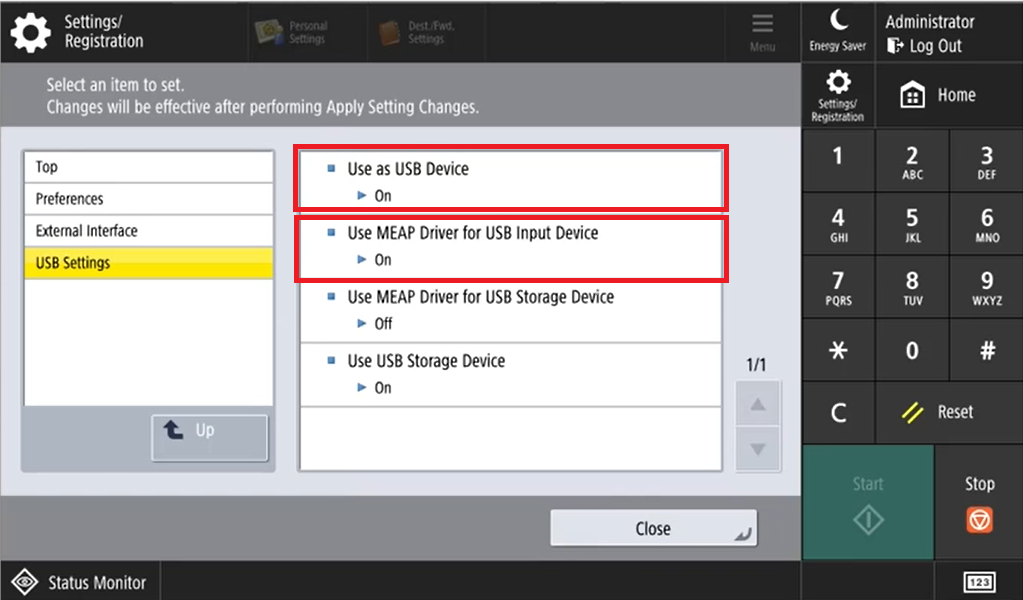Toggle the Use USB Storage Device setting
Viewport: 1023px width, 600px height.
point(510,373)
